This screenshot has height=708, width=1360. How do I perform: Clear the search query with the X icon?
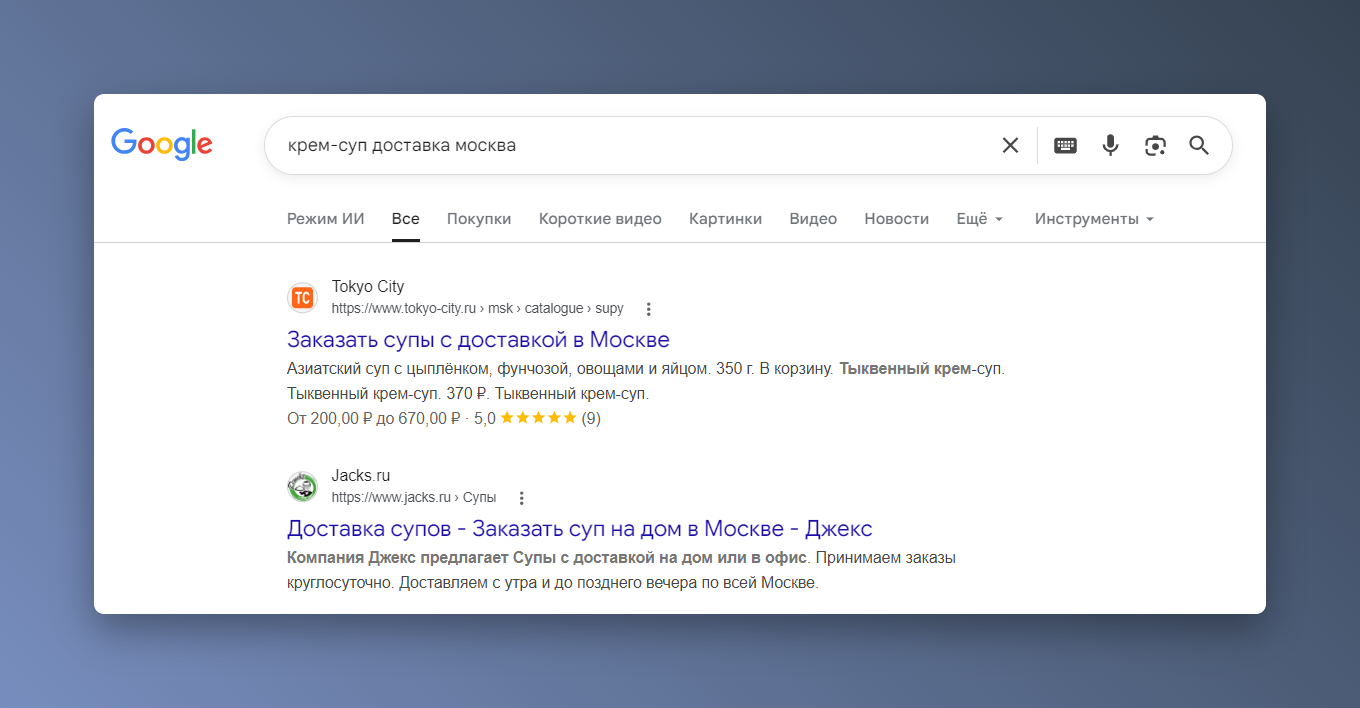click(1010, 145)
